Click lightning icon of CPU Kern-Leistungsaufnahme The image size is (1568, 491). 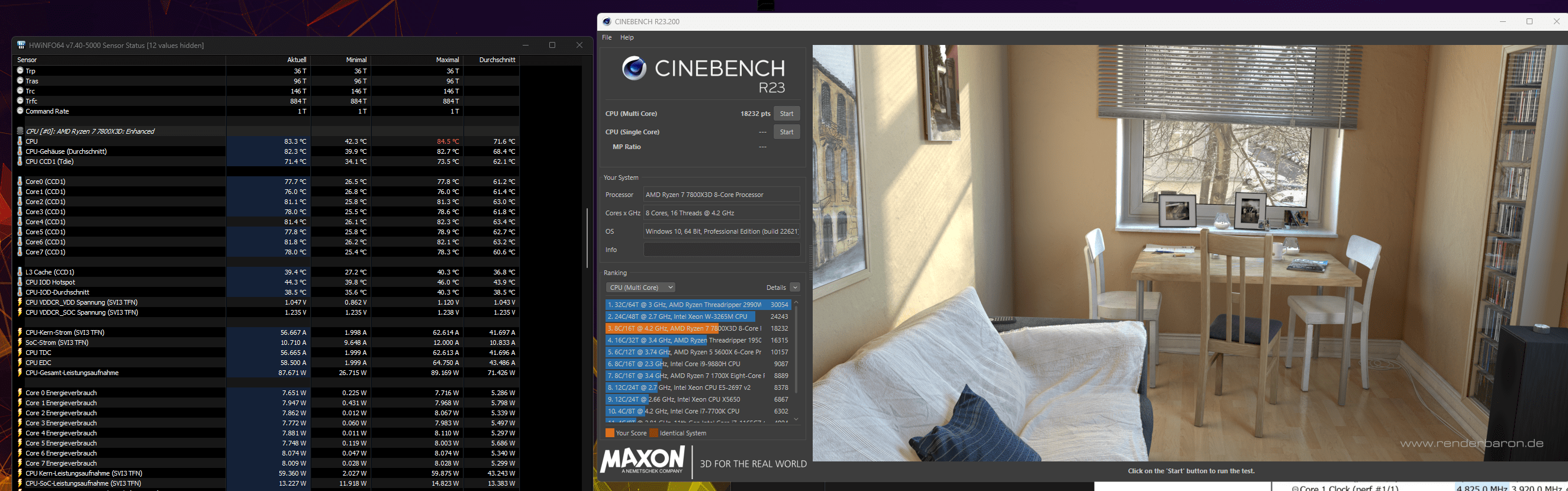20,473
